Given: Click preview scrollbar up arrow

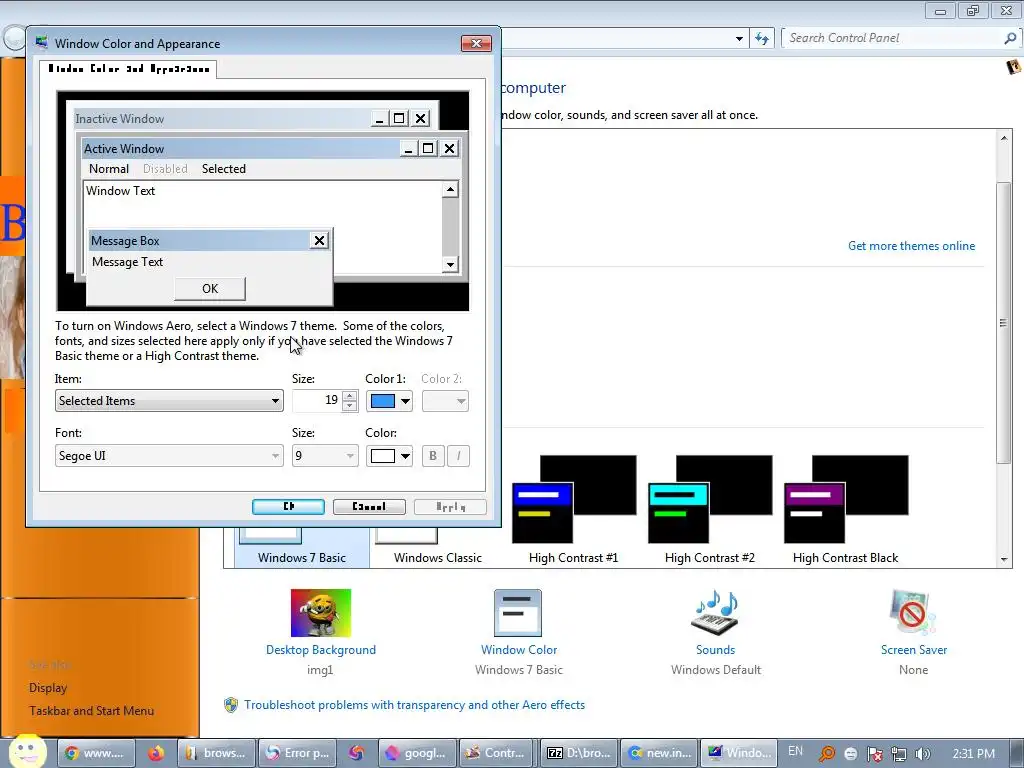Looking at the screenshot, I should click(x=450, y=189).
